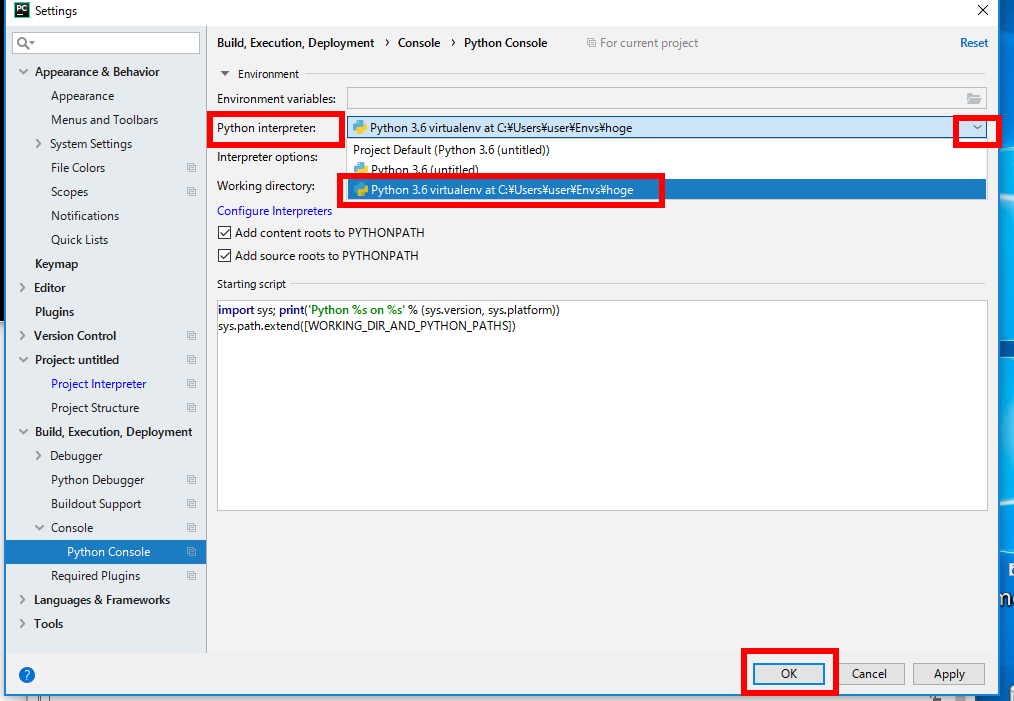Click the For current project icon
The image size is (1014, 701).
point(591,43)
